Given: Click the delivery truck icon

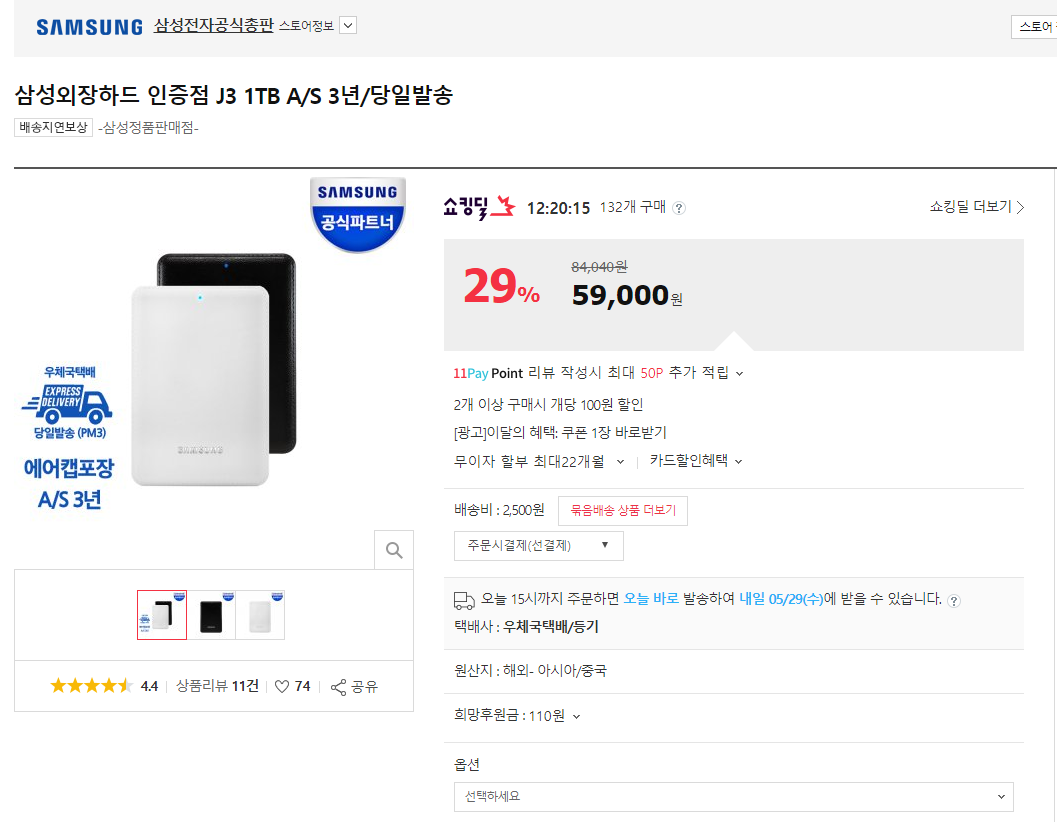Looking at the screenshot, I should [464, 600].
